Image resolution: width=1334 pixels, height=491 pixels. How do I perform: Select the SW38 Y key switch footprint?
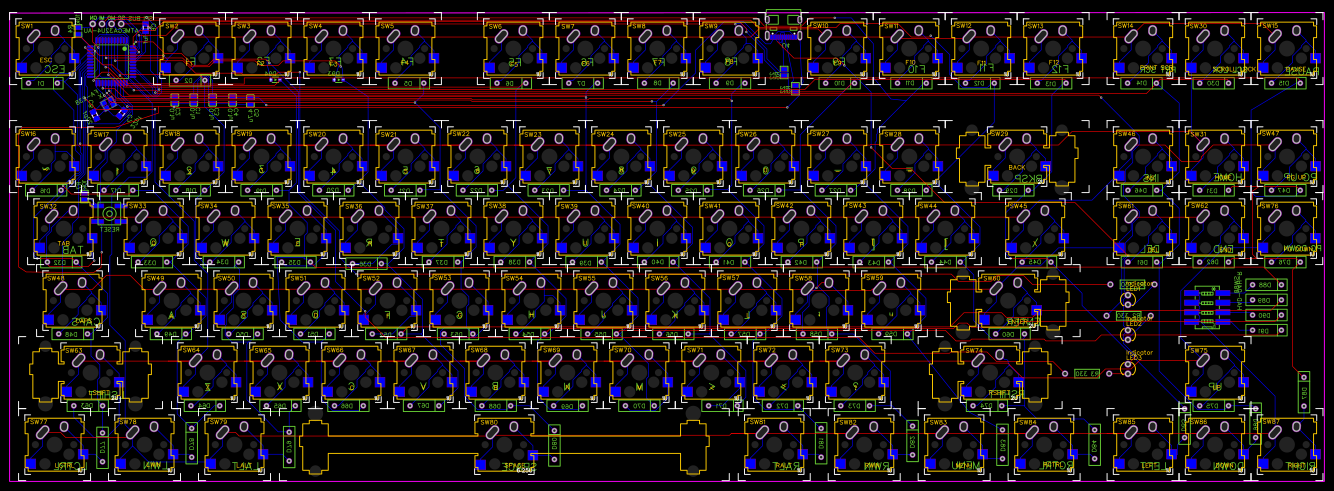[513, 229]
